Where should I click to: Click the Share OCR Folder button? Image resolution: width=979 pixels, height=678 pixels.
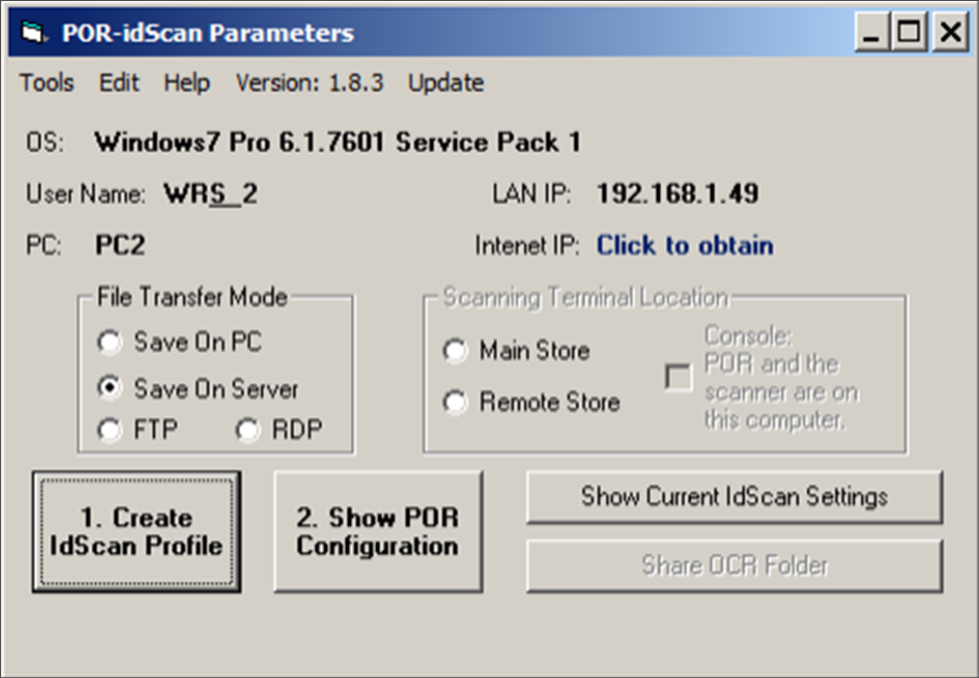point(734,566)
